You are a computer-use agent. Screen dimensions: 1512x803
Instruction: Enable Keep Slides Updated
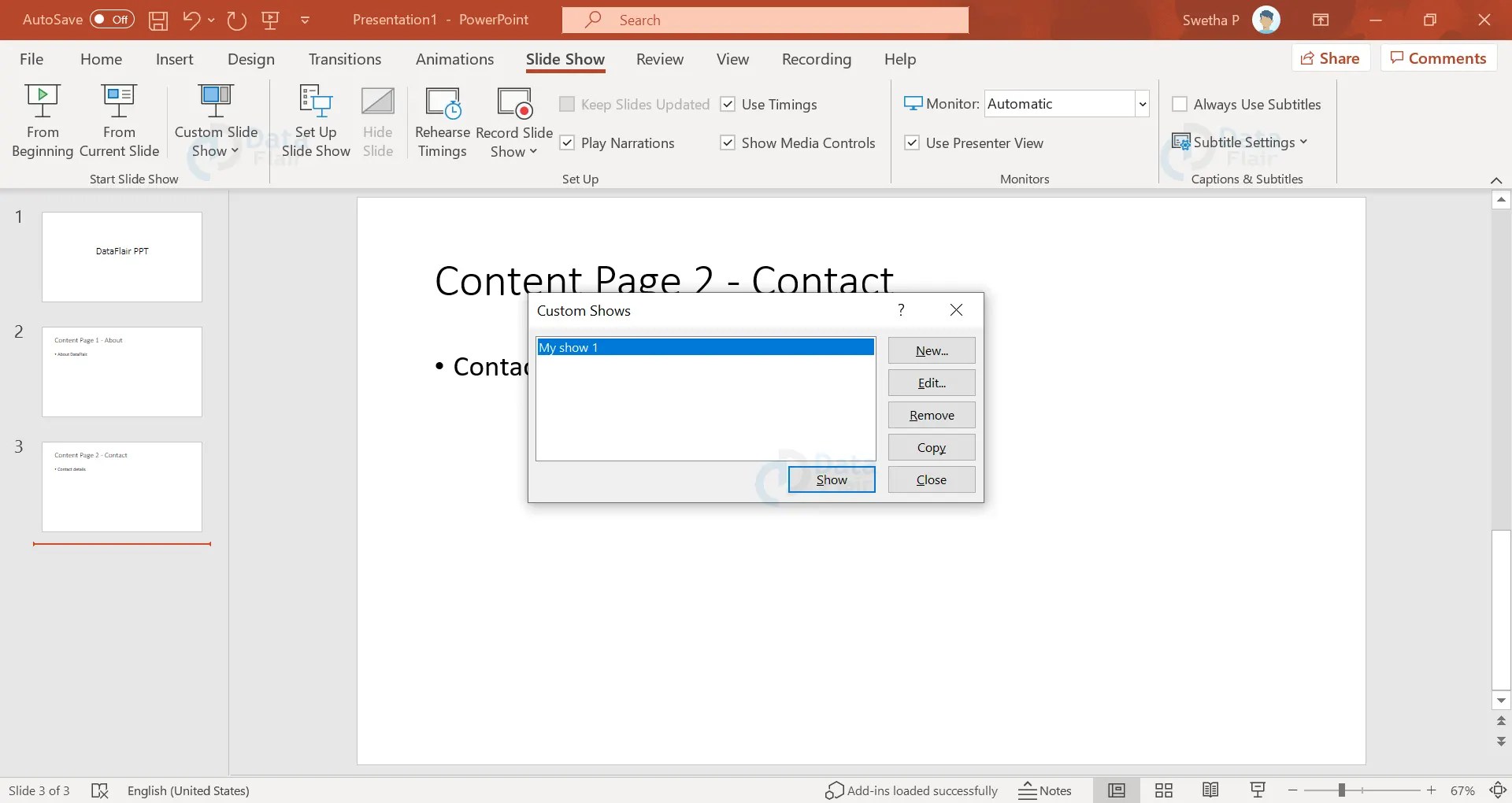(566, 104)
